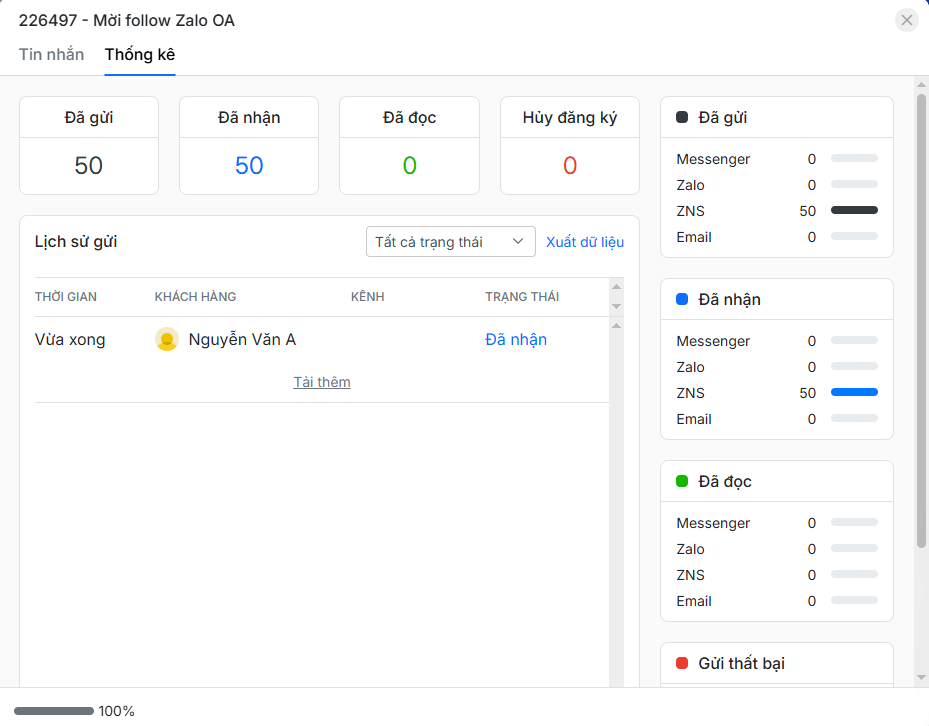929x726 pixels.
Task: Click the blue Đã nhận legend square
Action: point(682,299)
